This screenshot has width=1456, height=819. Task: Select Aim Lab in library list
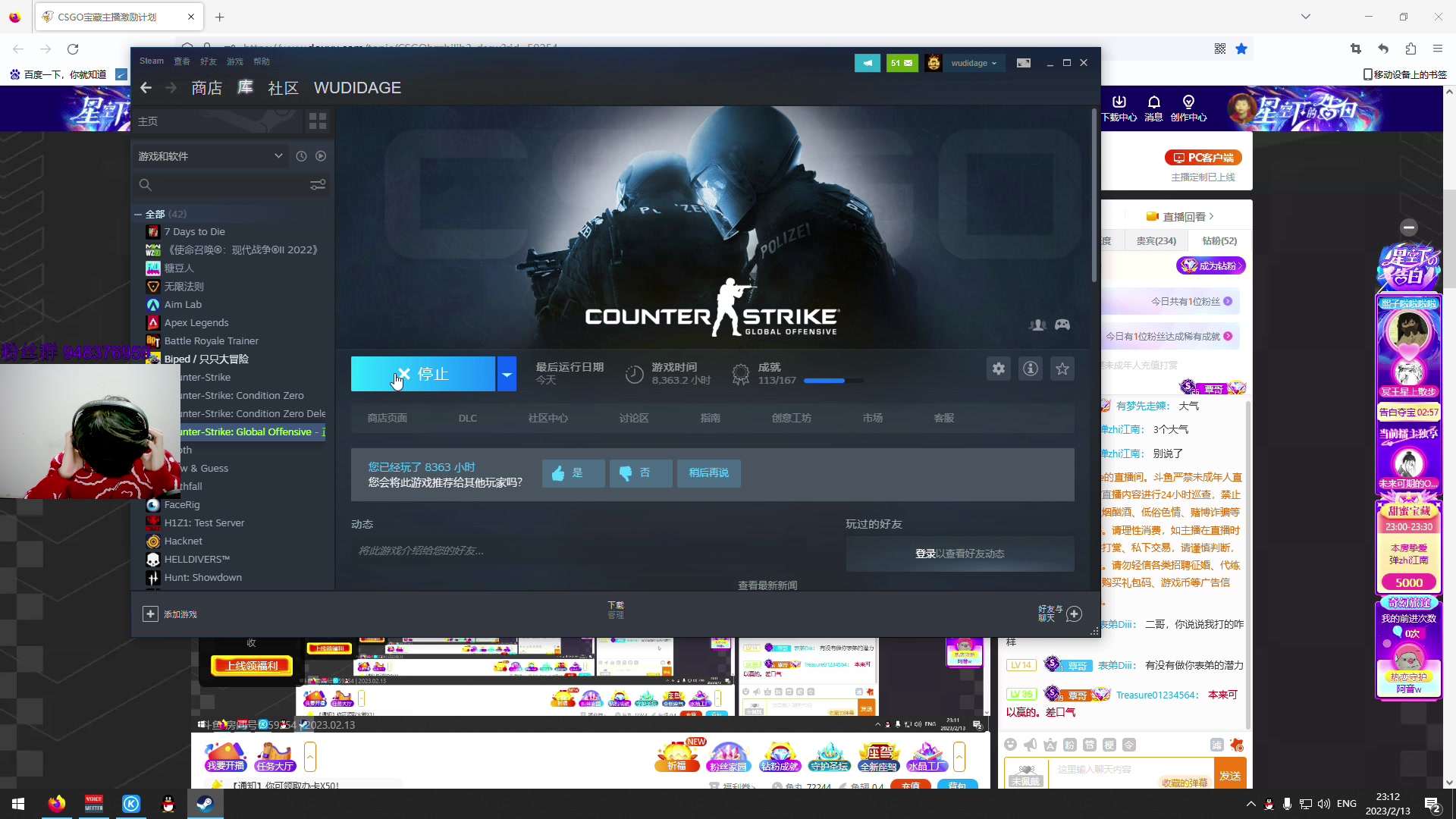click(x=183, y=305)
